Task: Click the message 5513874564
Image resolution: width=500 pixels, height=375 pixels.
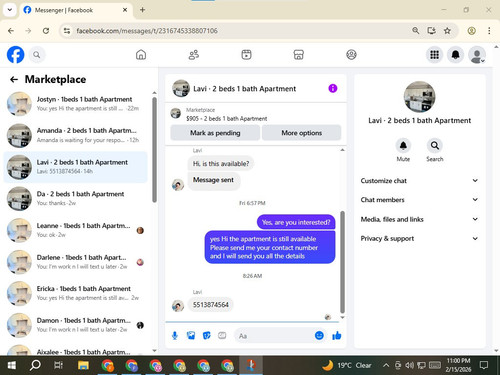Action: [211, 305]
